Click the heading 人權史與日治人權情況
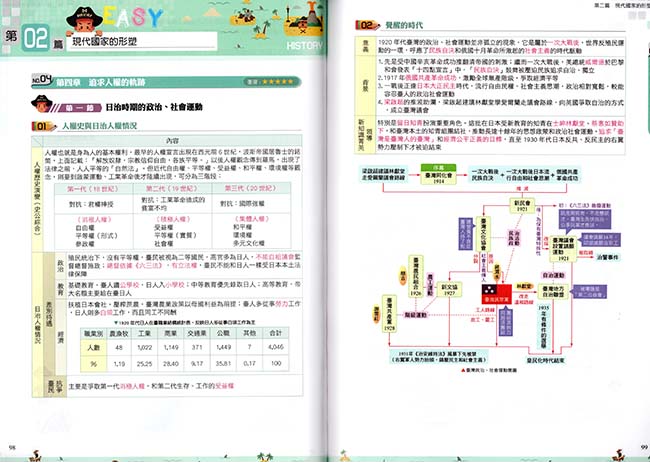The image size is (650, 462). [x=99, y=126]
